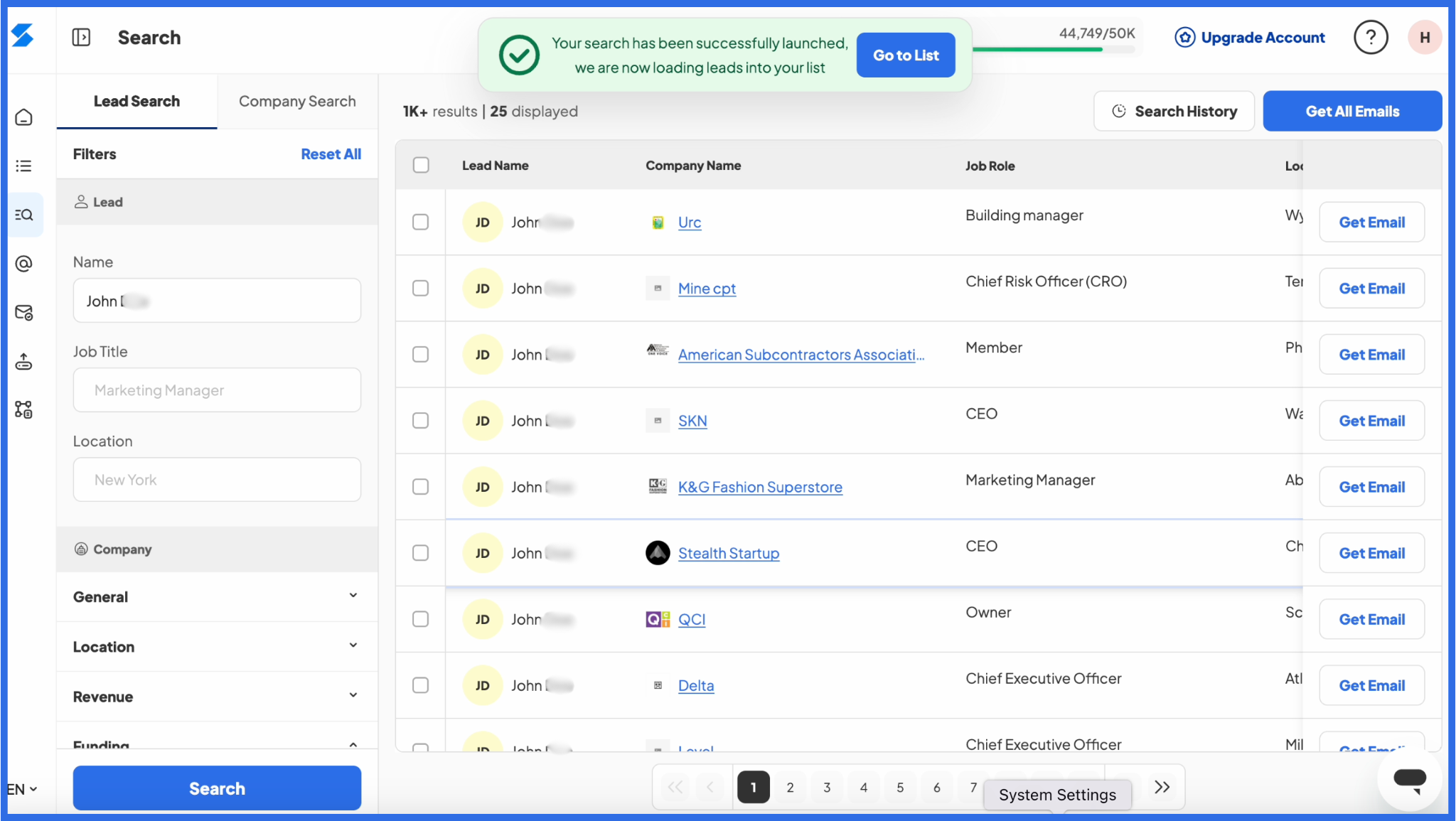Click the American Subcontractors Association logo
The width and height of the screenshot is (1456, 821).
pyautogui.click(x=658, y=349)
